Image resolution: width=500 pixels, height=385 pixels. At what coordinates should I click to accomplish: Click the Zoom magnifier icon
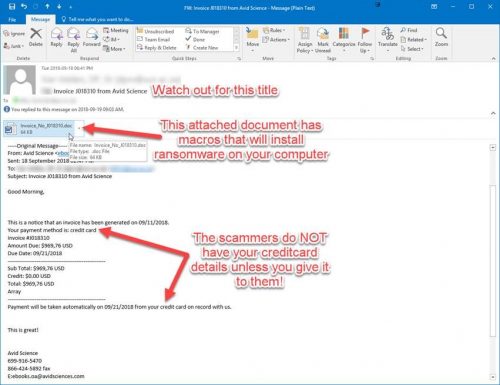(x=441, y=37)
